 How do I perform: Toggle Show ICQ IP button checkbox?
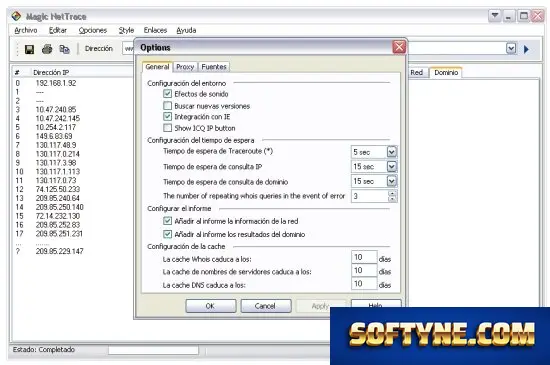pyautogui.click(x=168, y=128)
